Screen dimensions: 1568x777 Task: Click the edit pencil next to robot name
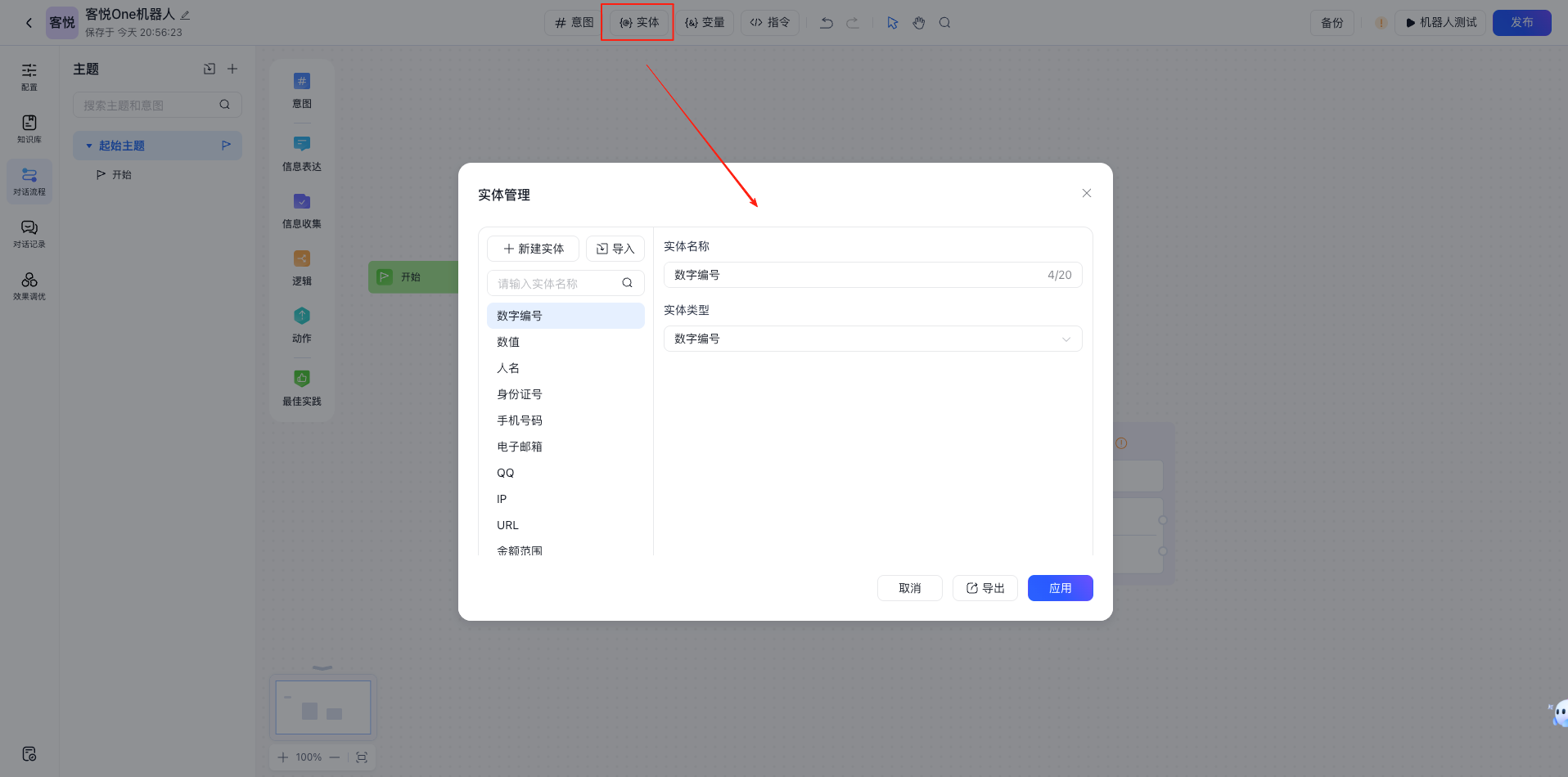(x=186, y=15)
